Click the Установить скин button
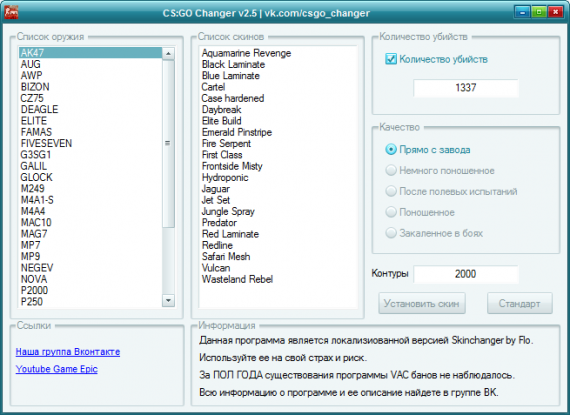The width and height of the screenshot is (570, 415). [x=422, y=303]
